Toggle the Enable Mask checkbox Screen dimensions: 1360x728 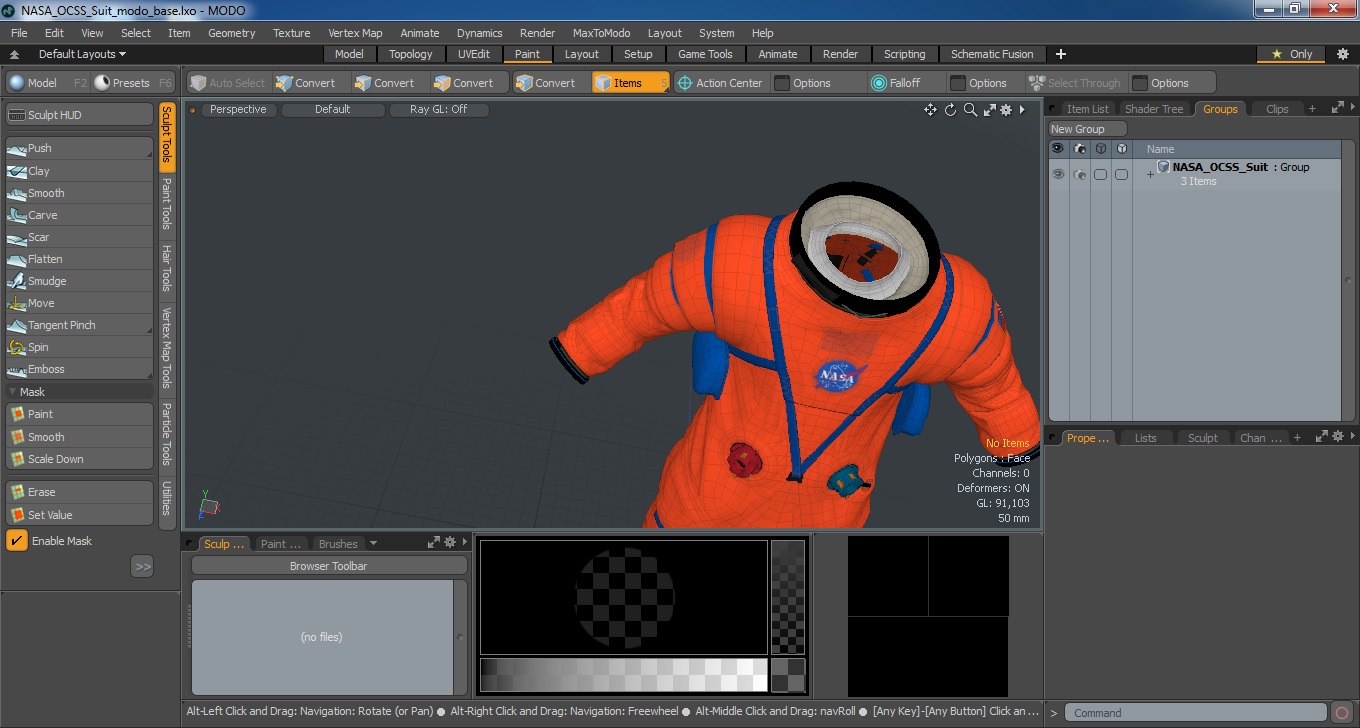point(17,541)
